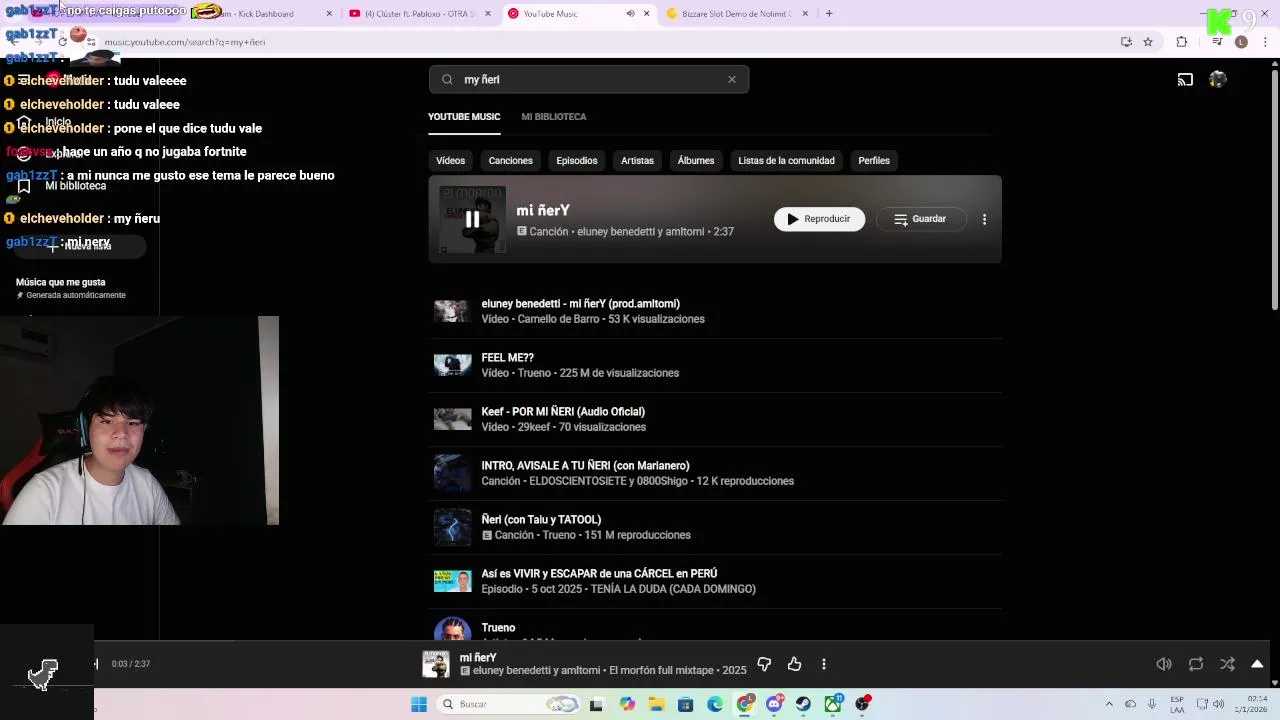
Task: Filter results by Perfiles chip
Action: pos(874,160)
